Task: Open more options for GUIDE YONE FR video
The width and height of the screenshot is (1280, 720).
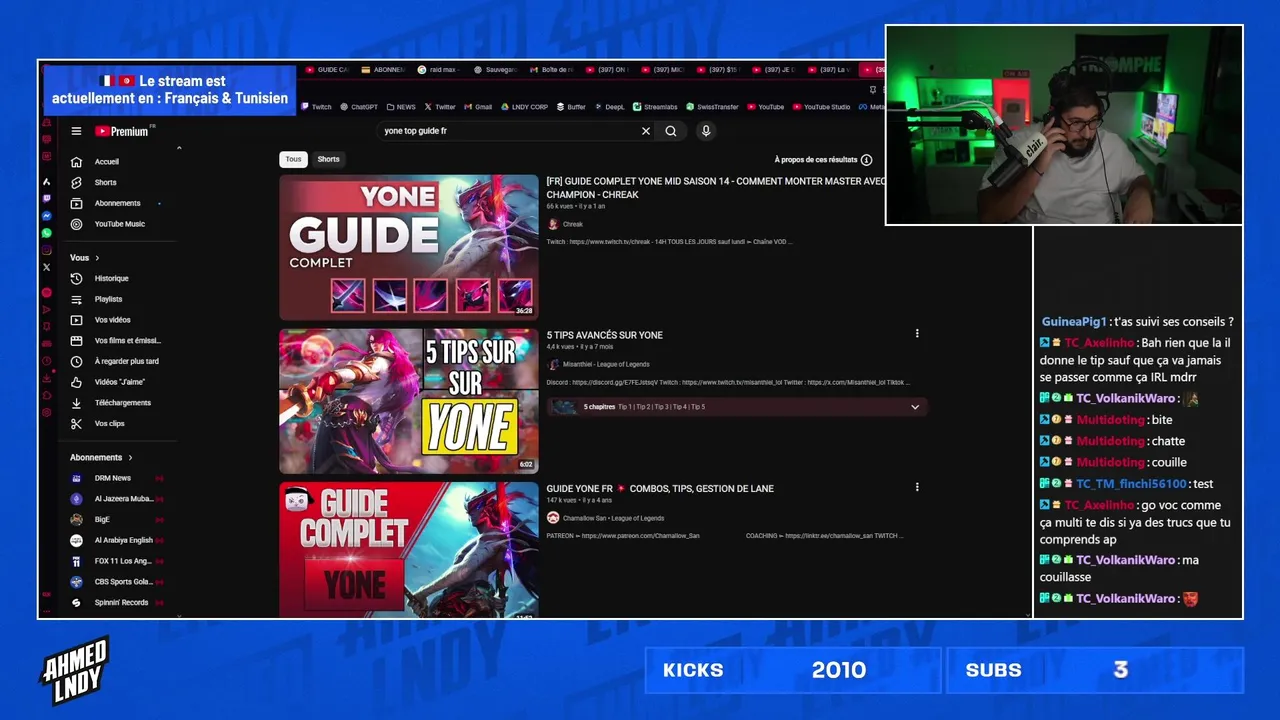Action: [x=917, y=488]
